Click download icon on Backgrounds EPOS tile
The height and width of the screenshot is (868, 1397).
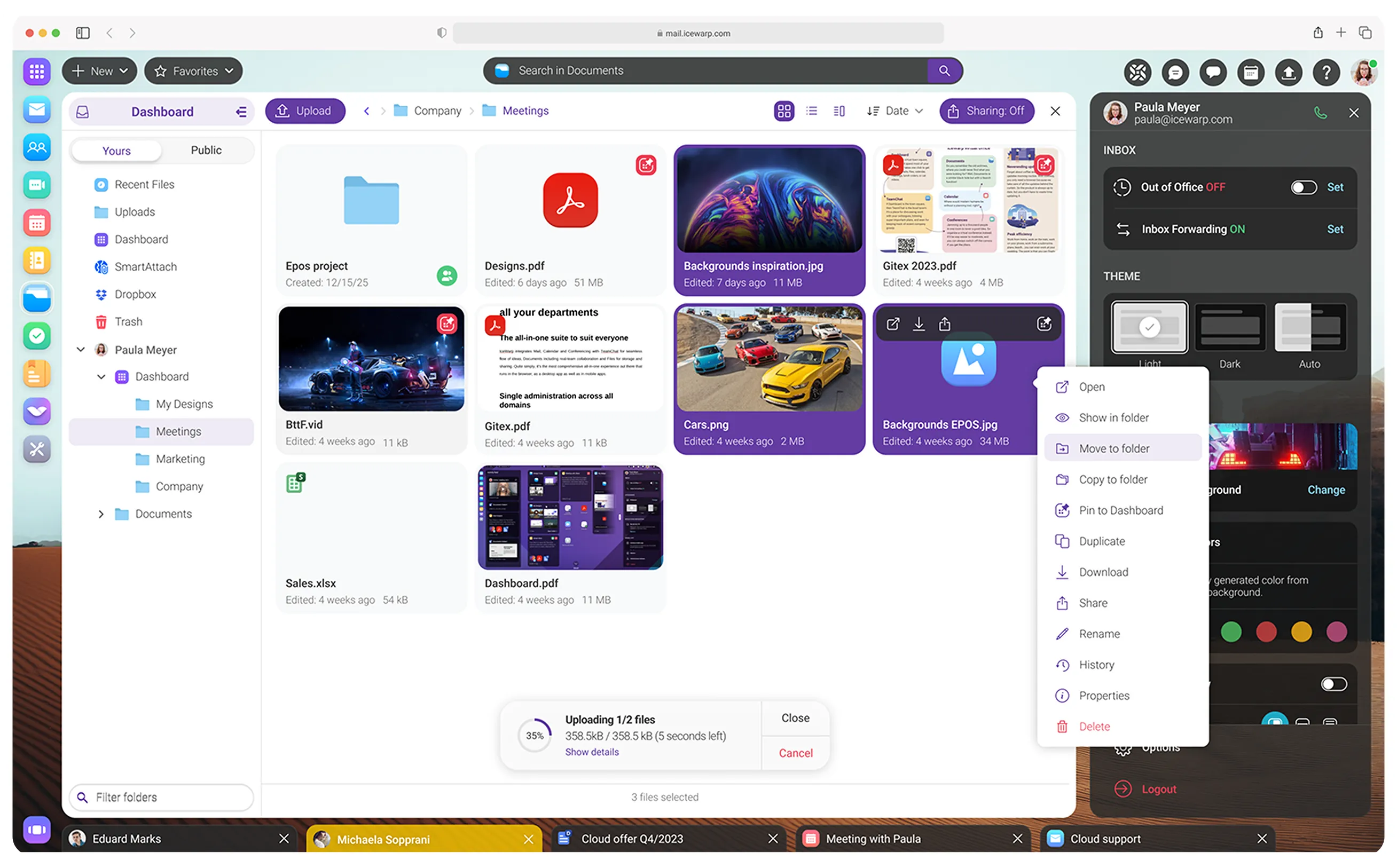[x=919, y=325]
